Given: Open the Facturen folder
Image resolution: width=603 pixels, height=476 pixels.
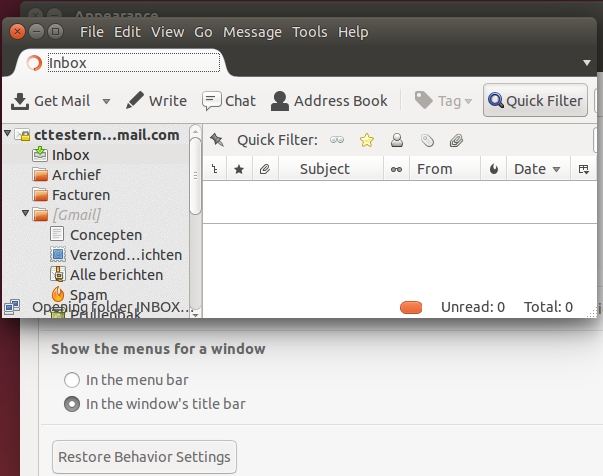Looking at the screenshot, I should [81, 195].
